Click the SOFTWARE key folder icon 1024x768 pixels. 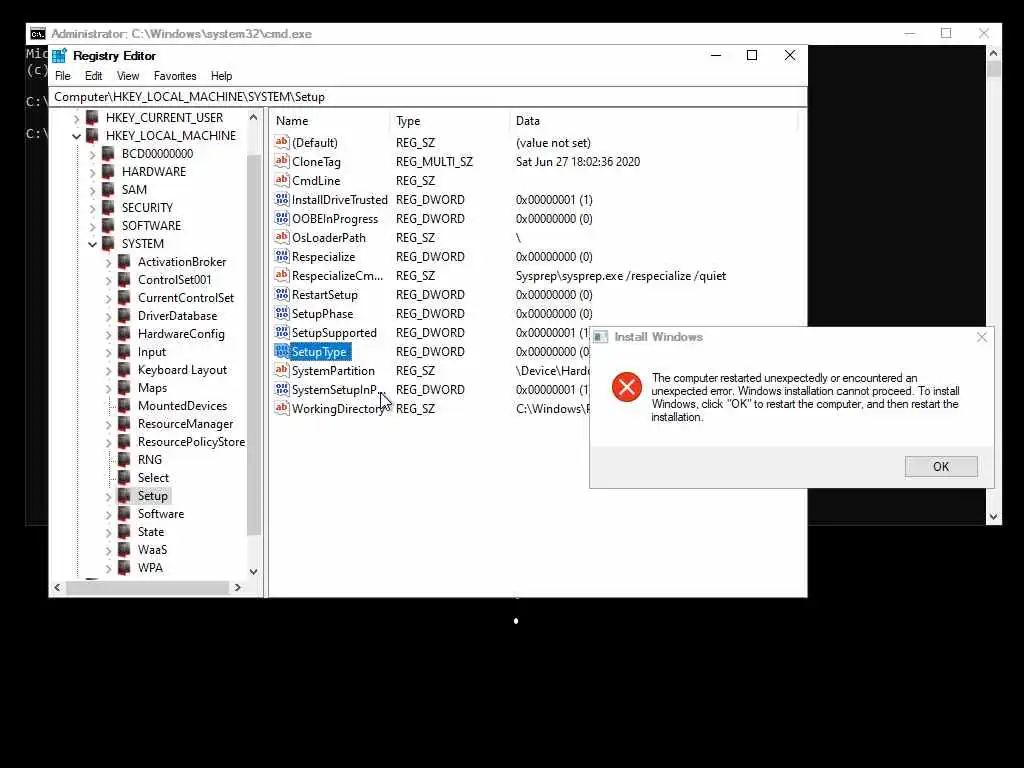(x=108, y=225)
